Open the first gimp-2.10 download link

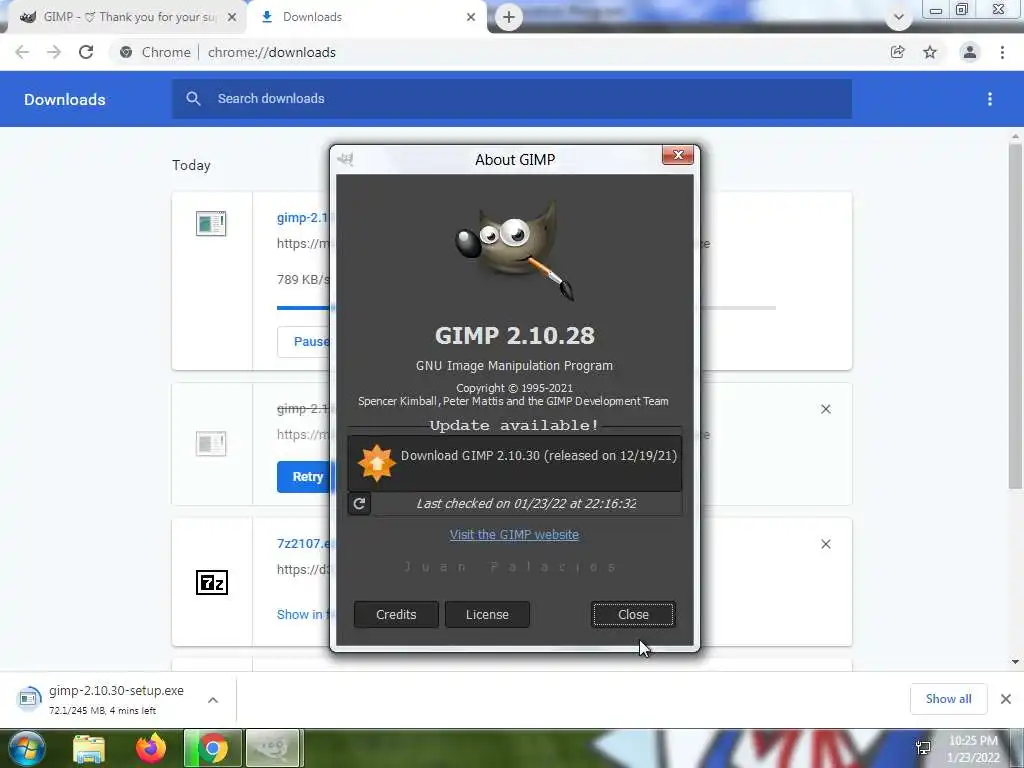pos(304,217)
